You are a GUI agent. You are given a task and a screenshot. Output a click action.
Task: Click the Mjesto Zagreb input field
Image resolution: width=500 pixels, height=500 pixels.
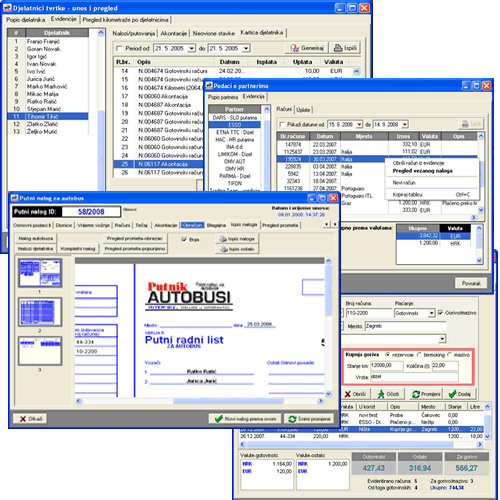coord(405,326)
